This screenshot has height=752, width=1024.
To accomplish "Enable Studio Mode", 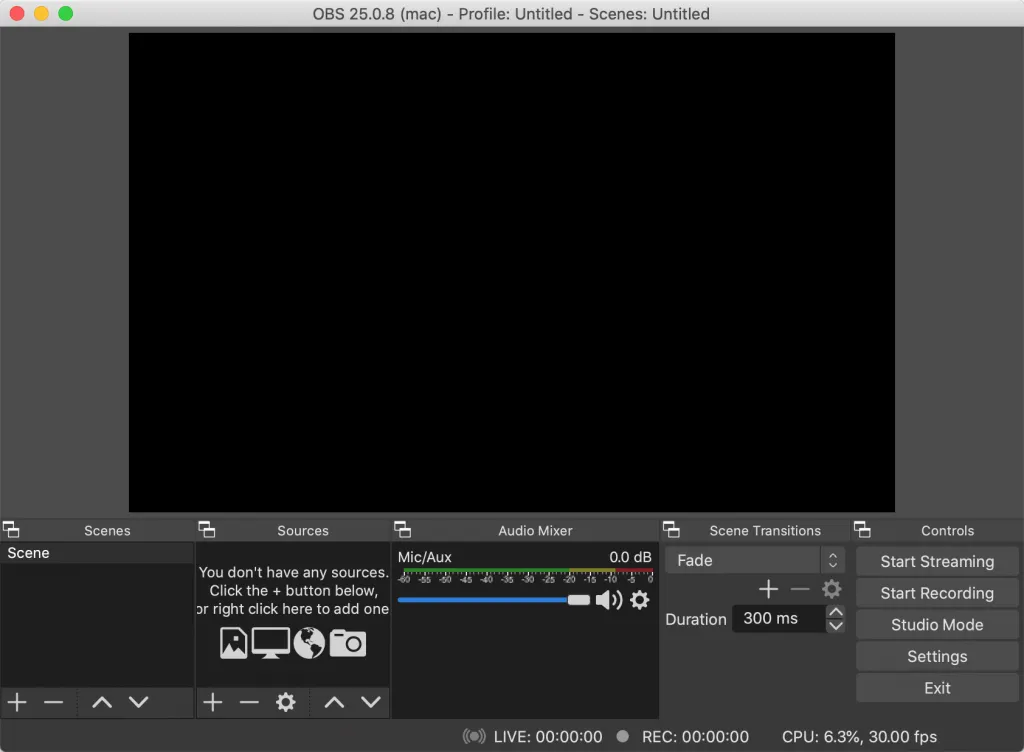I will [936, 624].
